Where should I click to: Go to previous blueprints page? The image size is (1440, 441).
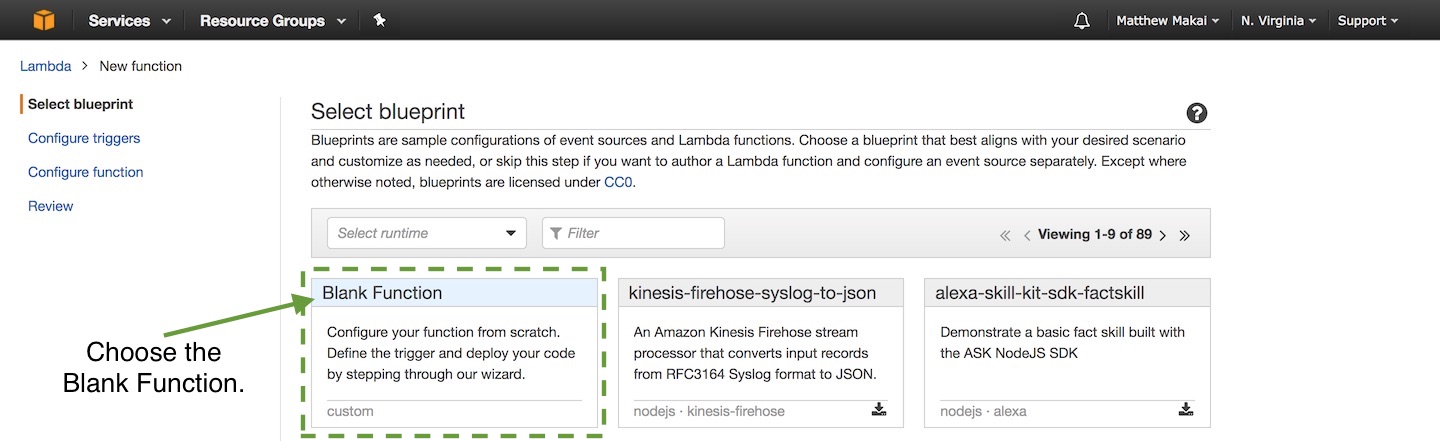(x=1027, y=235)
